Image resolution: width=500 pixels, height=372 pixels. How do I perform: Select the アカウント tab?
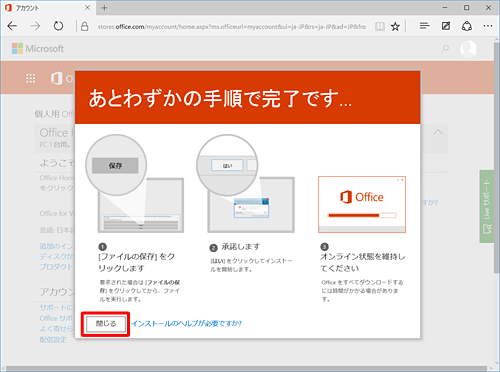pos(48,8)
